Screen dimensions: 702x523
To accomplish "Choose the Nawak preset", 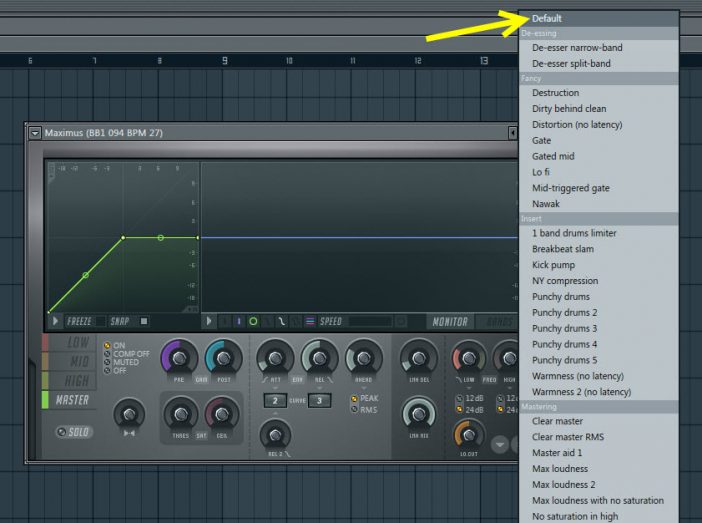I will (599, 204).
